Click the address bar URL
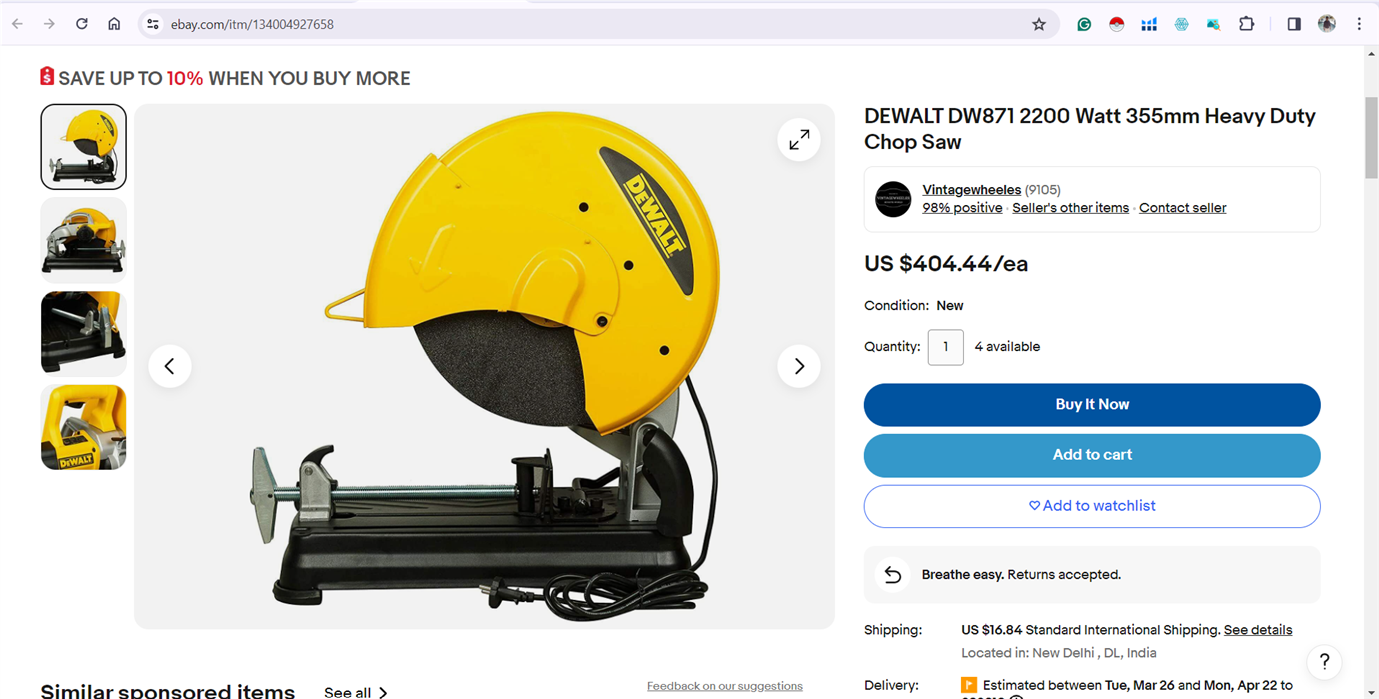1379x699 pixels. [x=252, y=24]
